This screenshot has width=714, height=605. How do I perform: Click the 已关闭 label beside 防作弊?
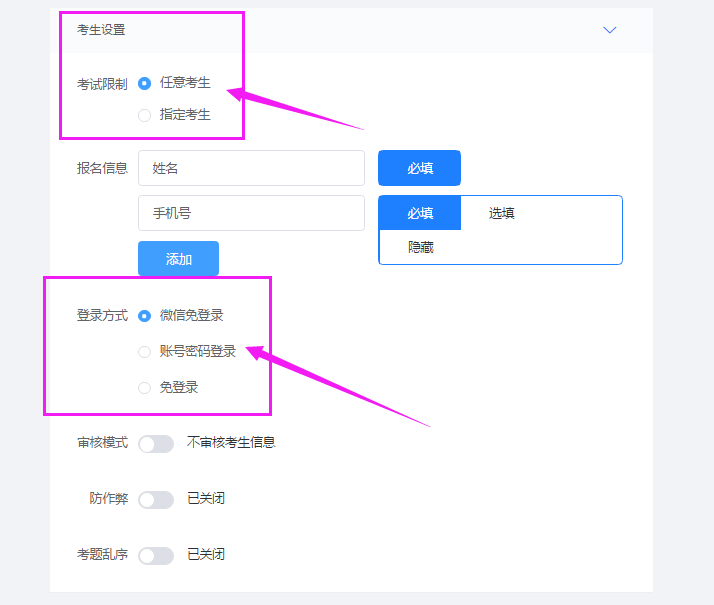coord(206,498)
